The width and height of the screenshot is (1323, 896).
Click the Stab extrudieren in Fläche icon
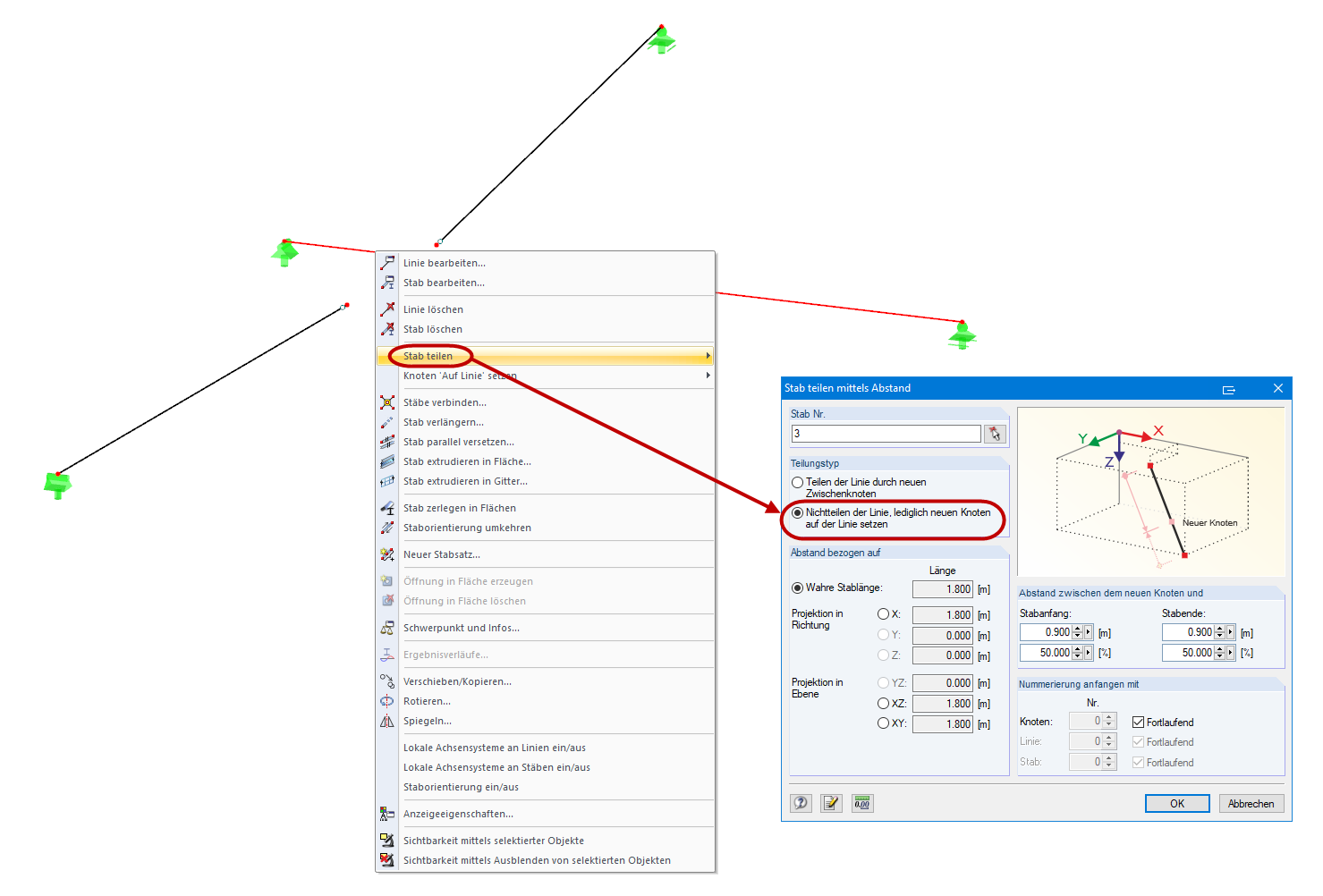click(x=387, y=461)
